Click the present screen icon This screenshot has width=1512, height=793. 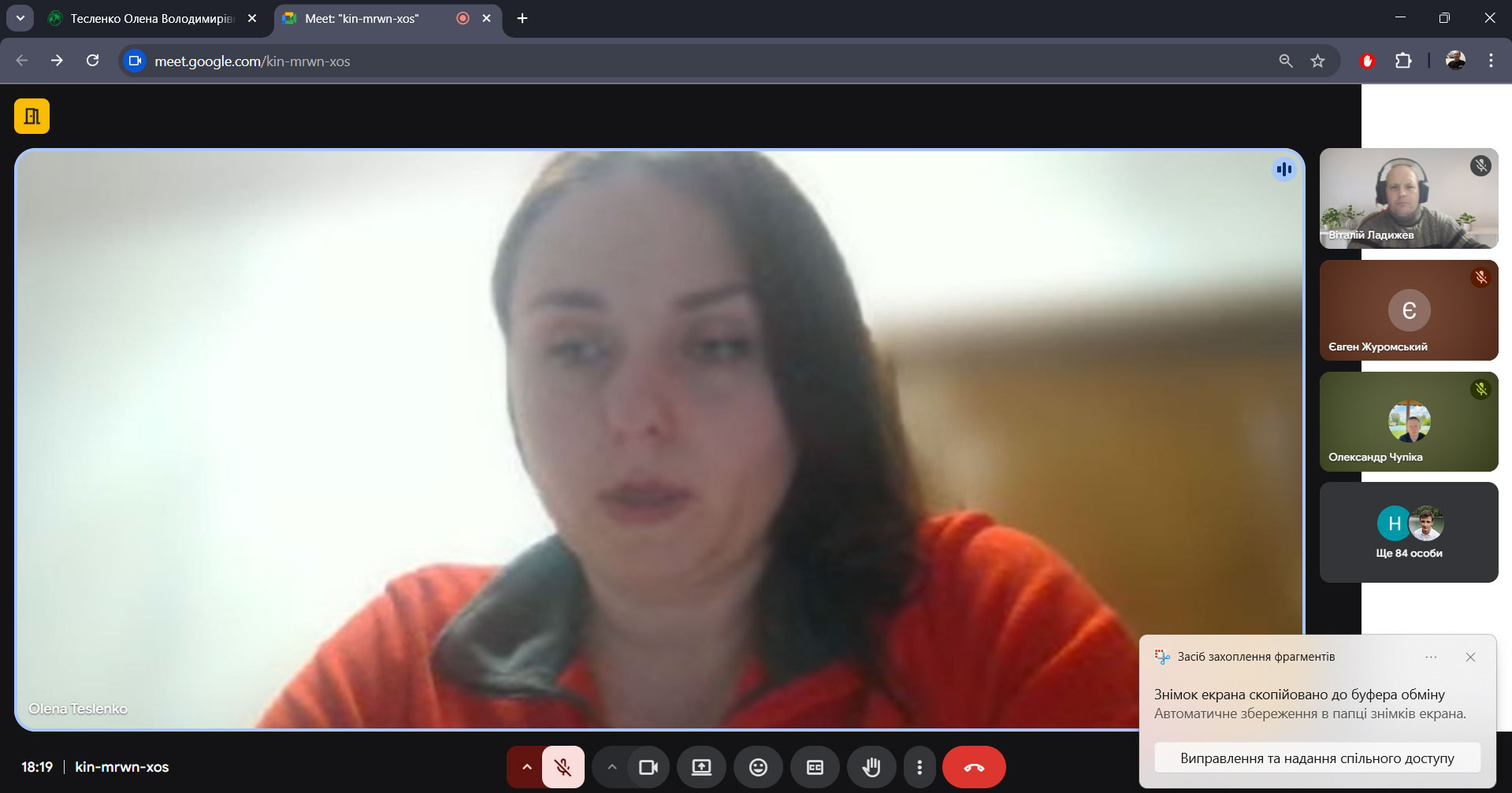pyautogui.click(x=701, y=767)
